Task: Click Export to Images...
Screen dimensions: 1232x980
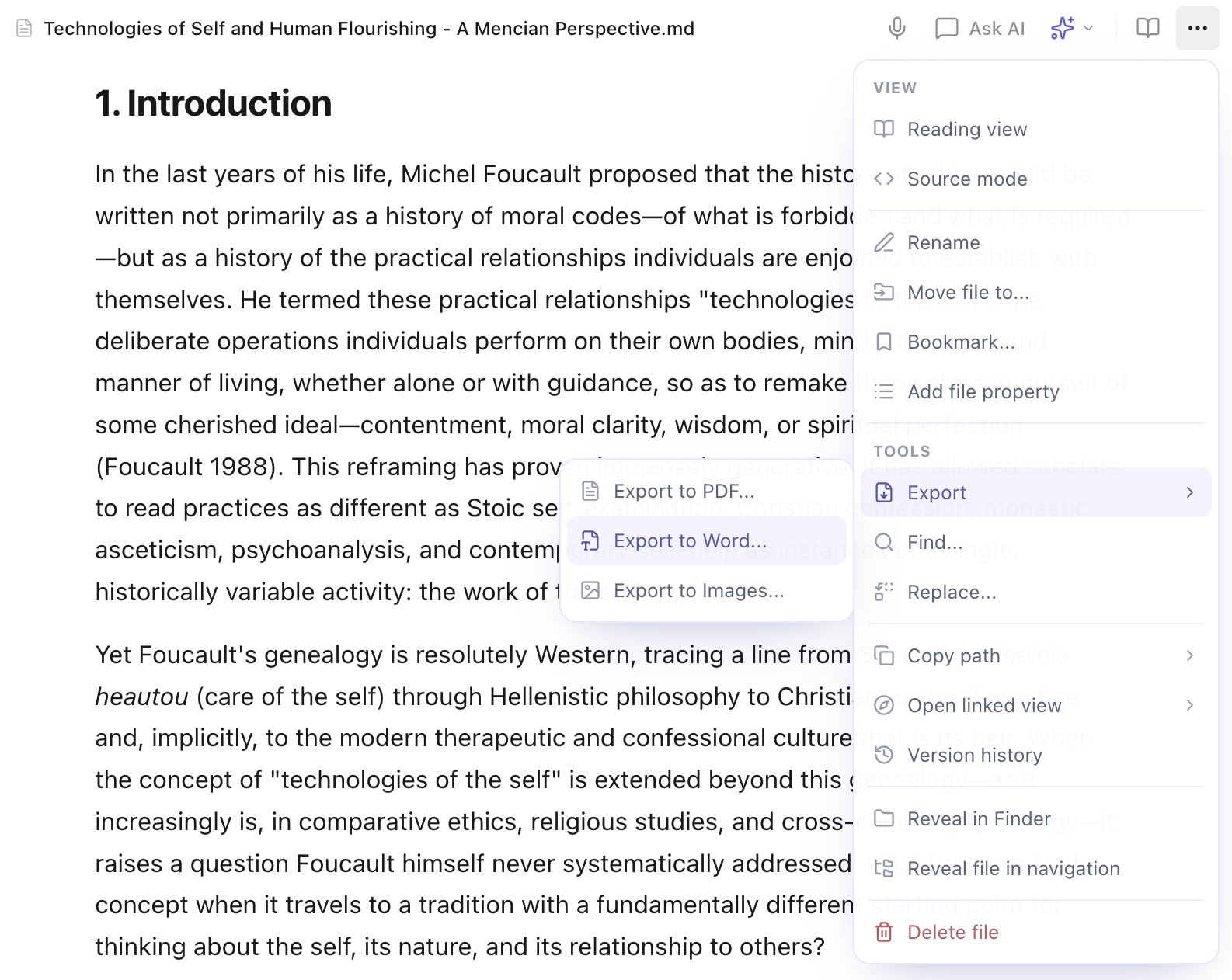Action: 707,591
